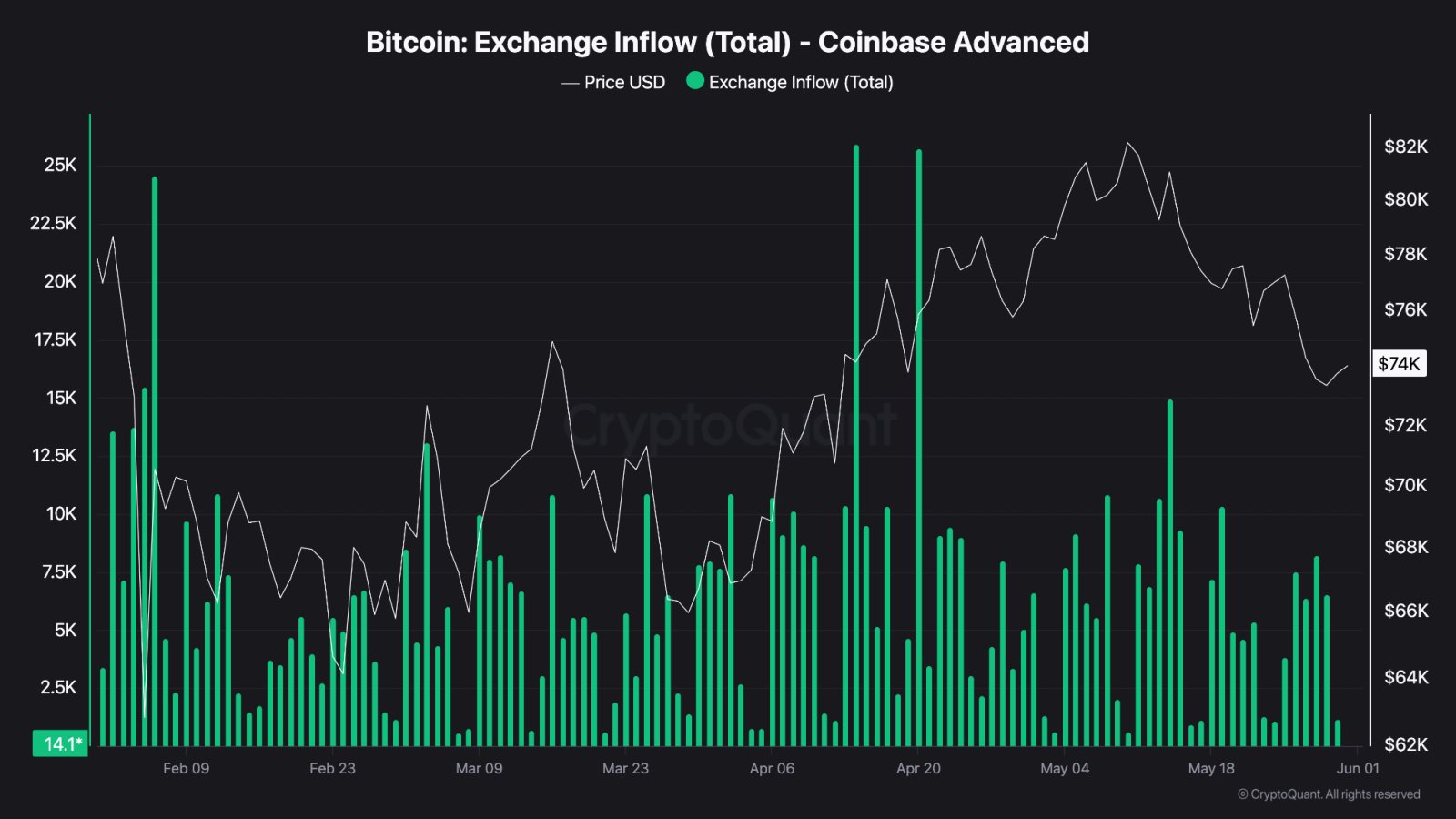Select the May 04 date marker
Screen dimensions: 1456x819
[1065, 768]
